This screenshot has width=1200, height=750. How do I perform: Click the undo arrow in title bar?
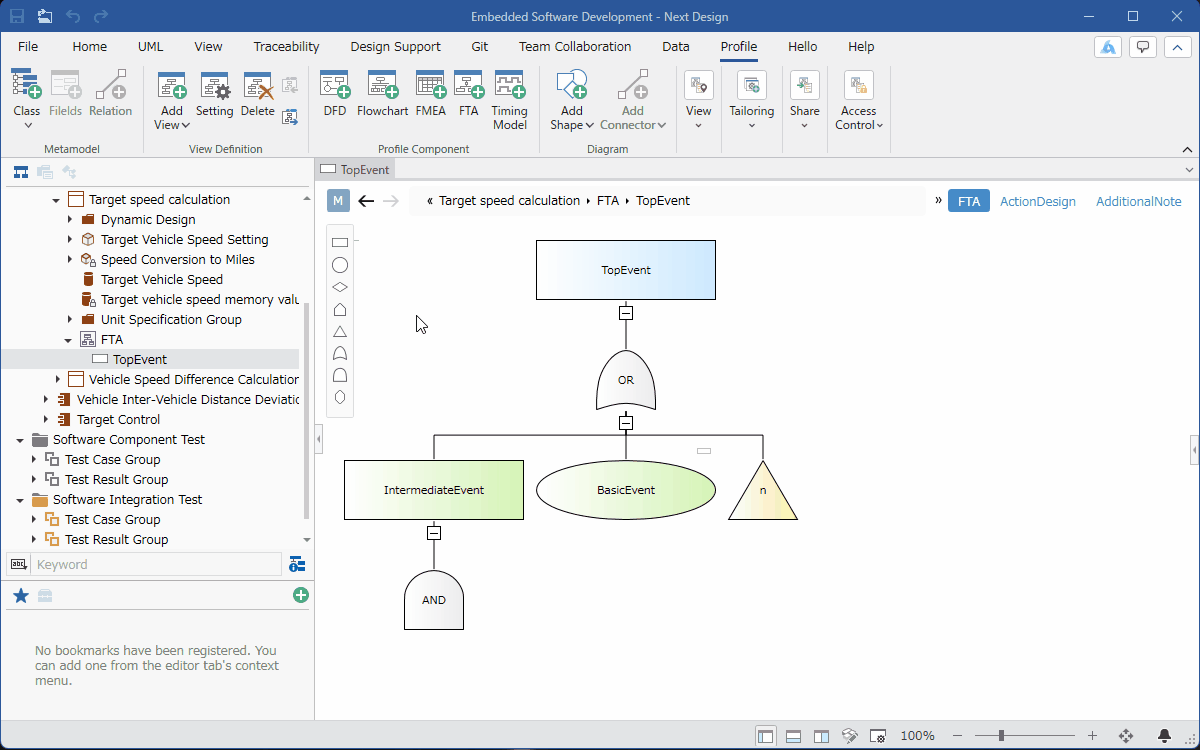point(73,16)
